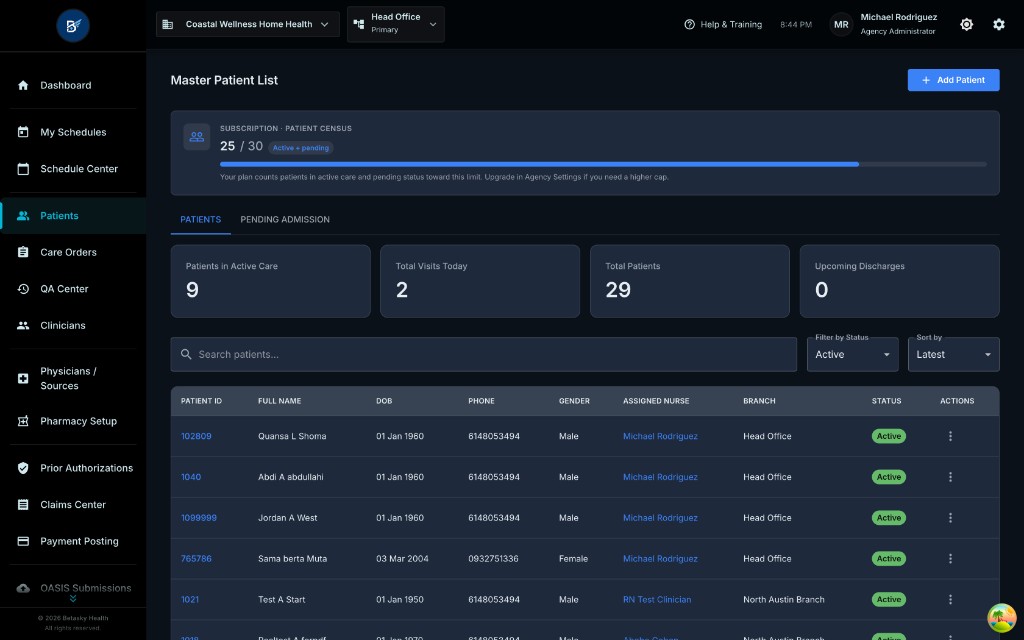Click the Prior Authorizations shield icon
Image resolution: width=1024 pixels, height=640 pixels.
click(x=23, y=468)
